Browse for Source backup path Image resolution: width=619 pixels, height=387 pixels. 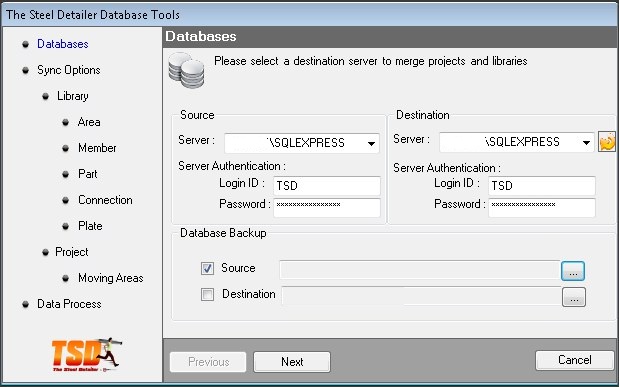click(x=573, y=271)
